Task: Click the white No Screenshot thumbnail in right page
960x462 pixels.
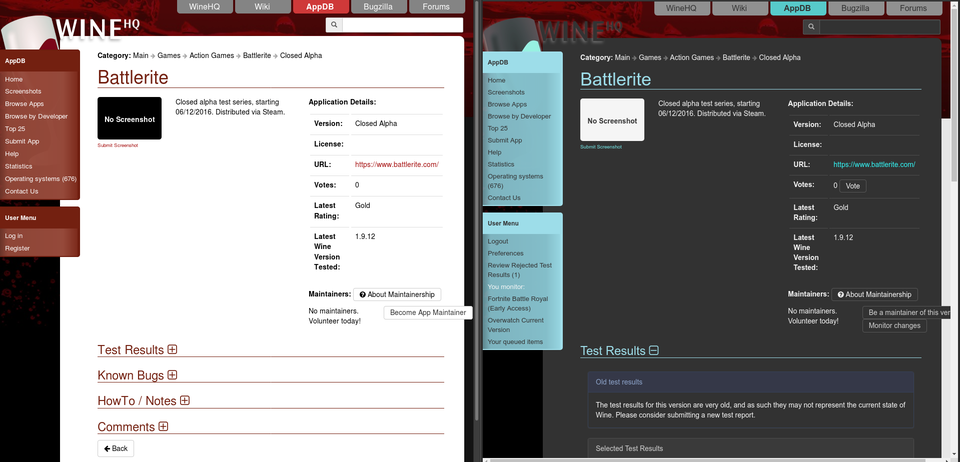Action: click(612, 120)
